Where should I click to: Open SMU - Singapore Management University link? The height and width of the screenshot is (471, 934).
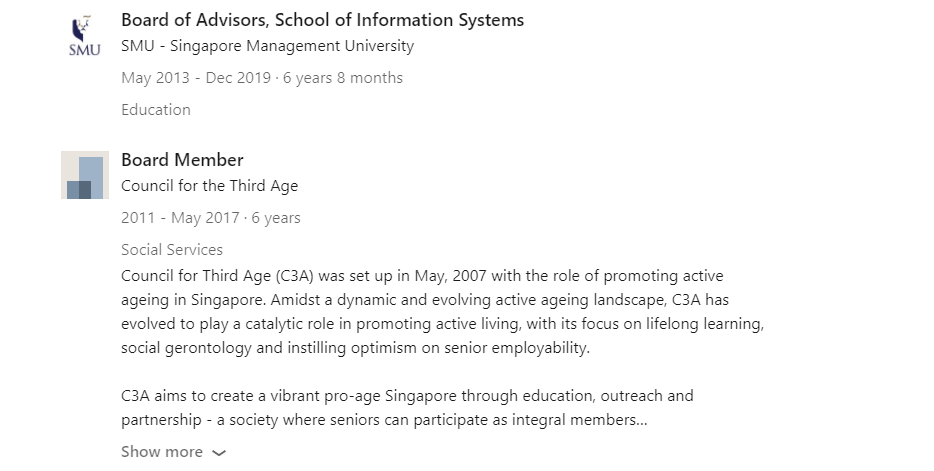point(267,46)
